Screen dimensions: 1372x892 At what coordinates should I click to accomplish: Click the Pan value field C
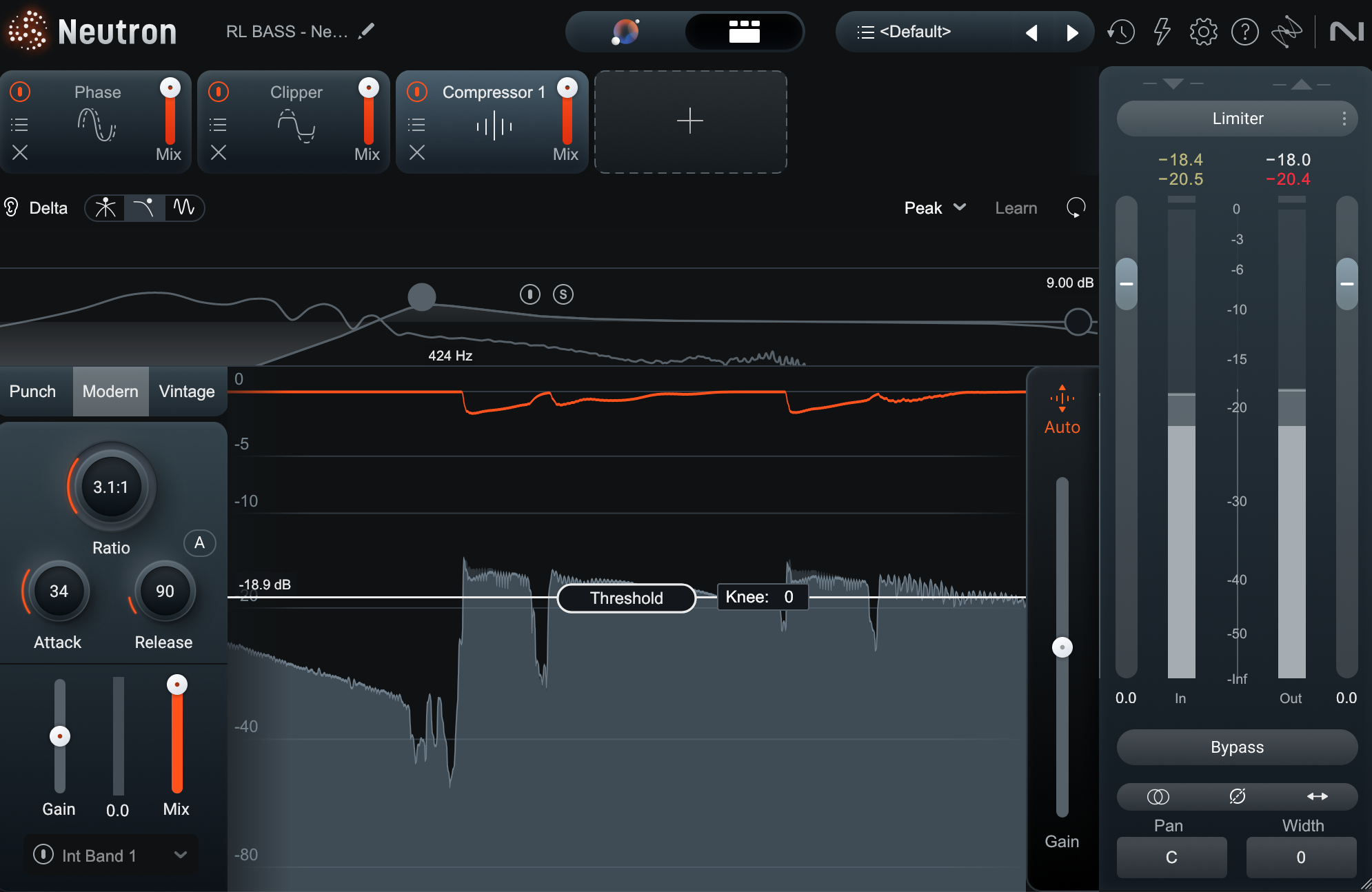[1171, 858]
